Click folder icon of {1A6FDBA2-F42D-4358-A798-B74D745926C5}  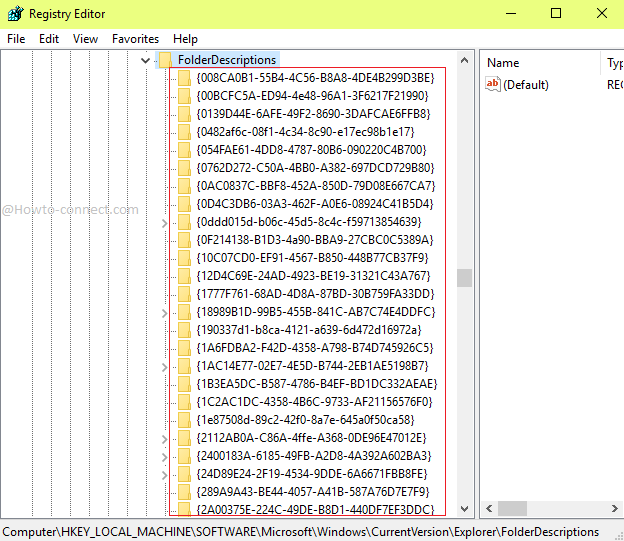[184, 348]
